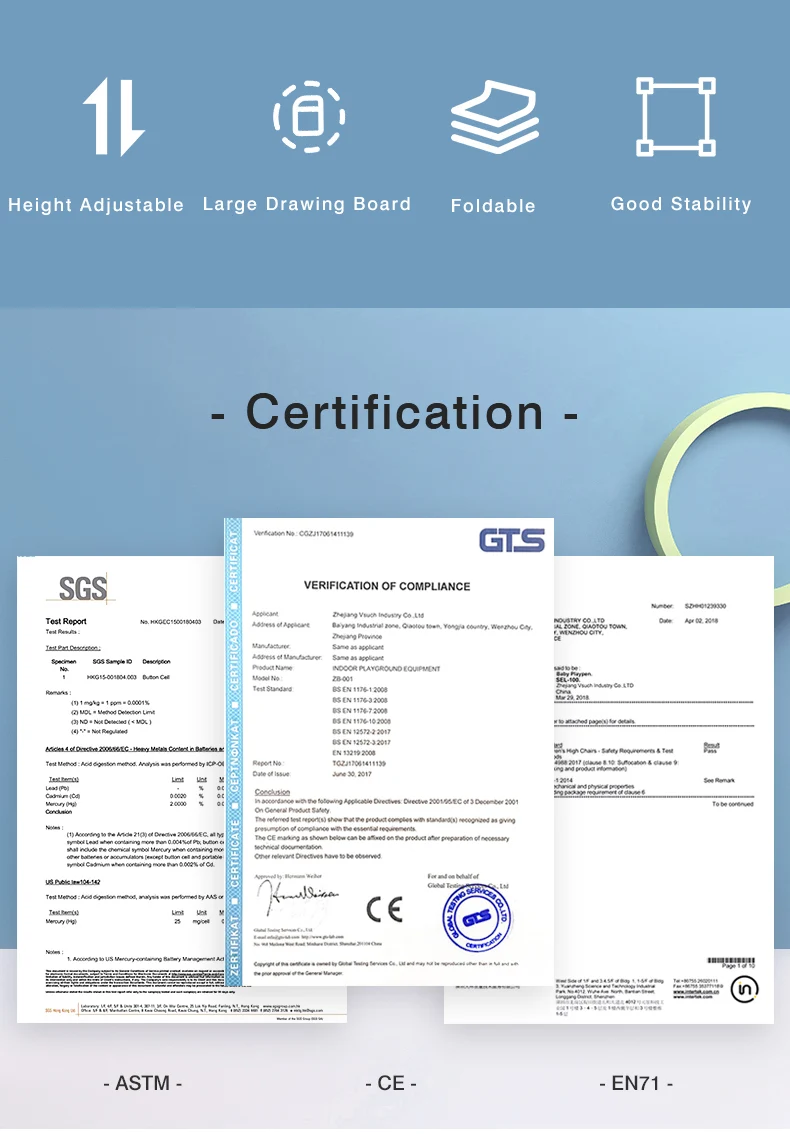790x1134 pixels.
Task: Click the 'VERIFICATION OF COMPLIANCE' title
Action: pos(387,587)
